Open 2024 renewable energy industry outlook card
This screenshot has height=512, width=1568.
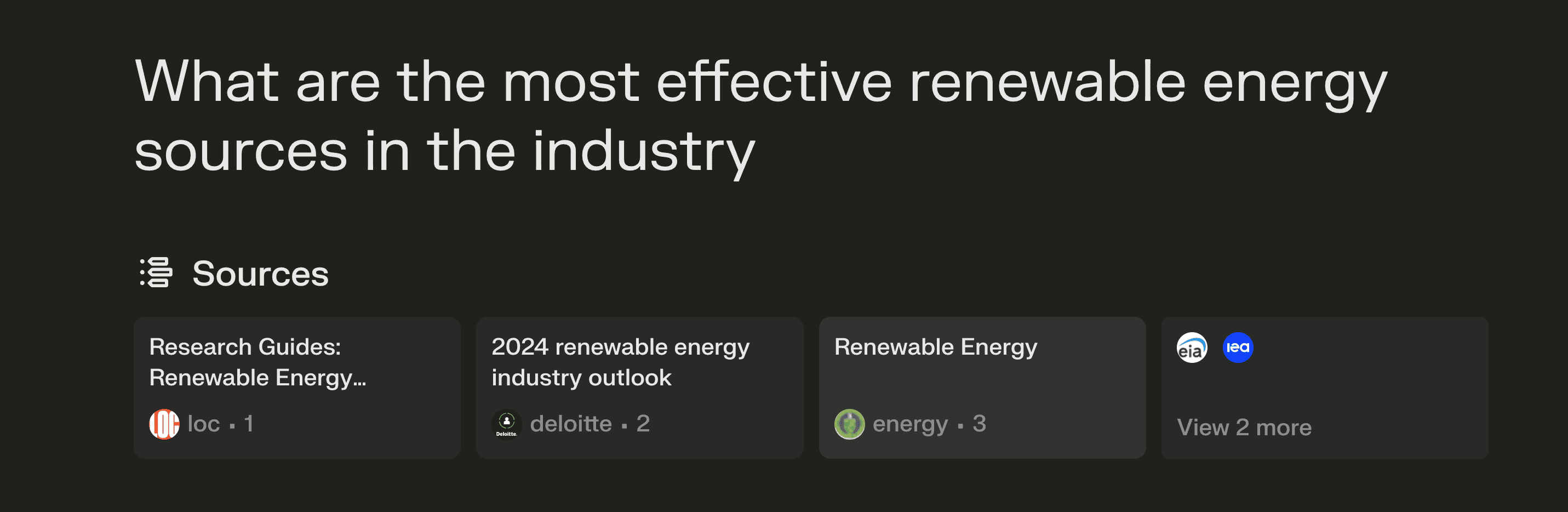tap(639, 387)
